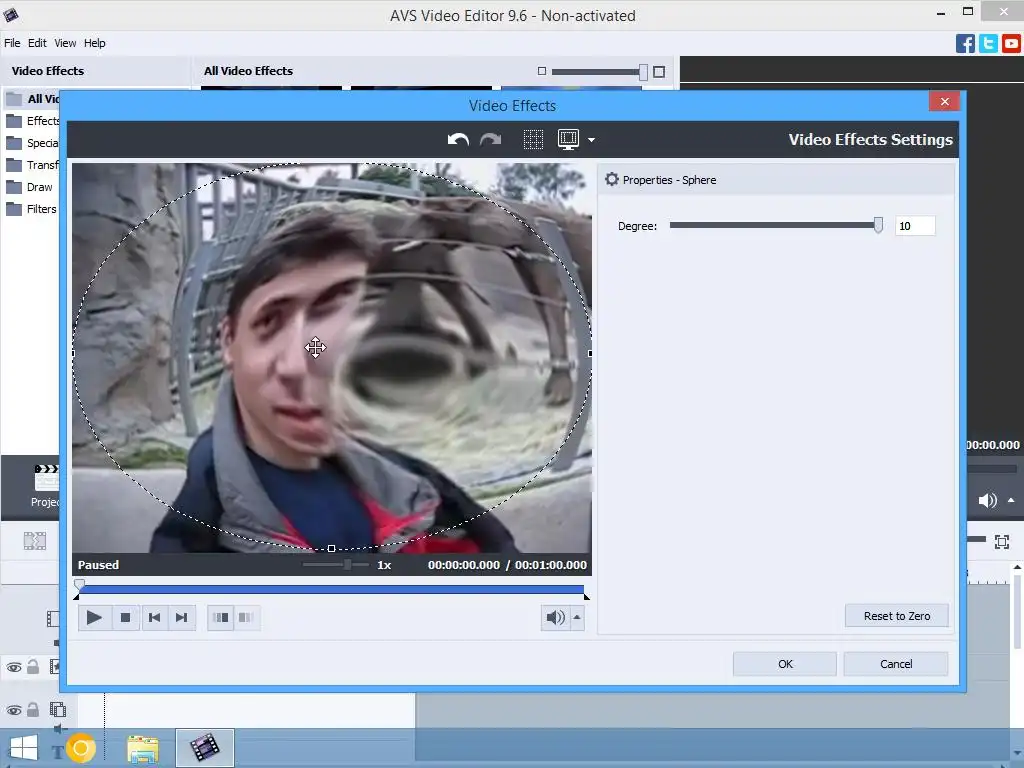Click Reset to Zero button
The height and width of the screenshot is (768, 1024).
897,616
